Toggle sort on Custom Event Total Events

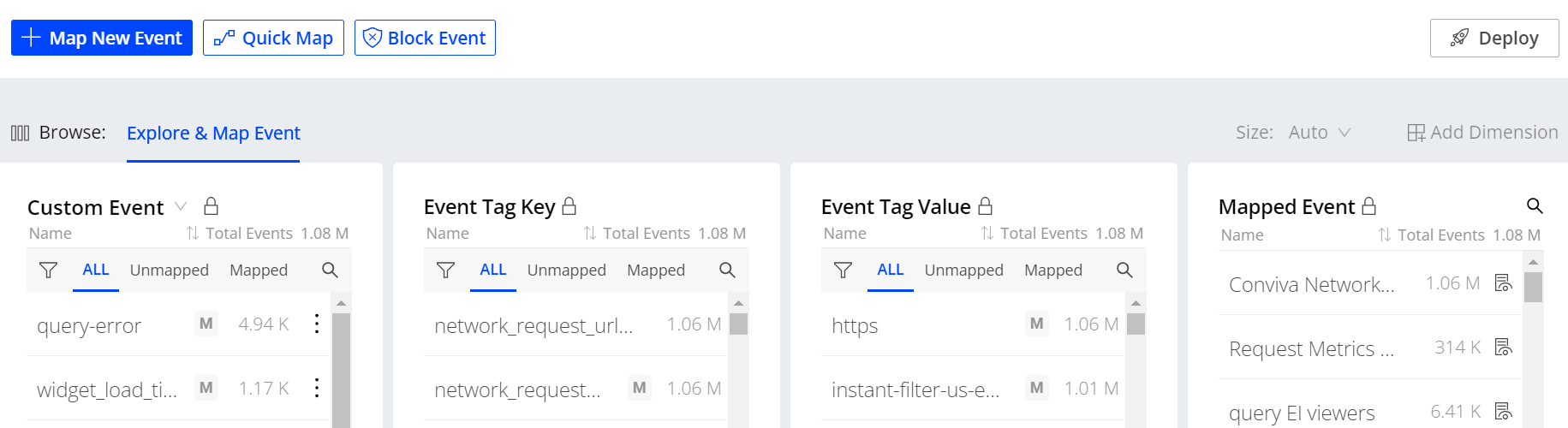coord(193,234)
